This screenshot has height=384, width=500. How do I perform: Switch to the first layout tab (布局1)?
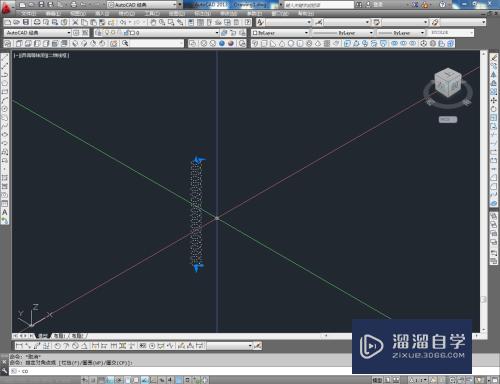click(59, 336)
